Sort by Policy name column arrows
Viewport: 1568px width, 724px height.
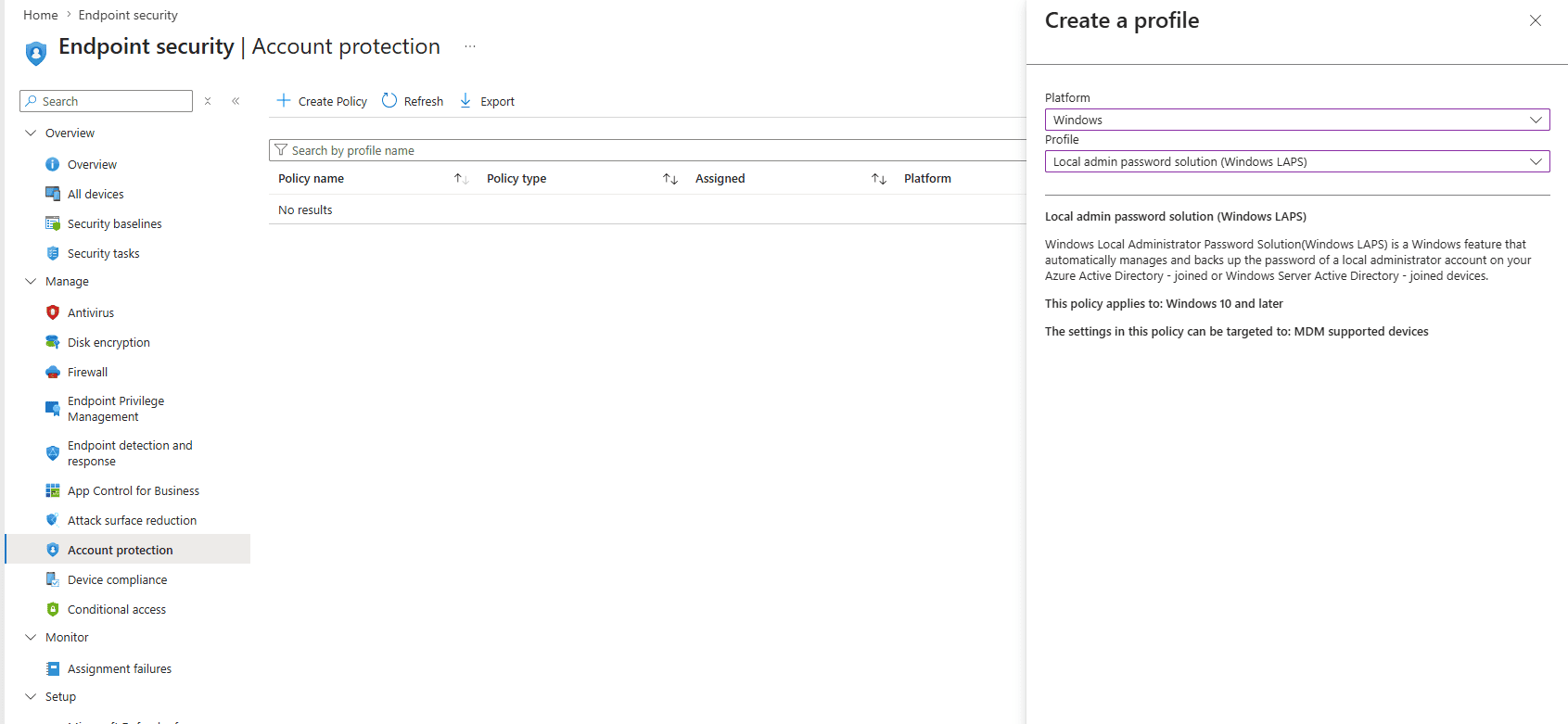click(461, 179)
